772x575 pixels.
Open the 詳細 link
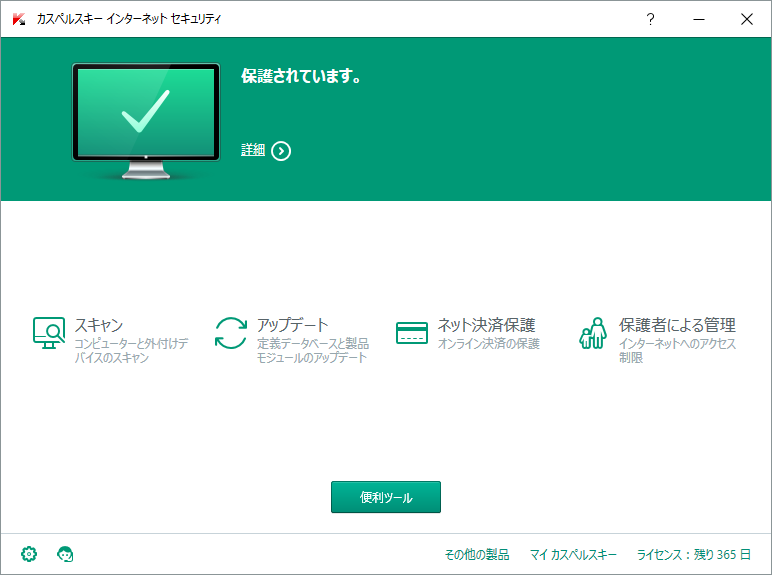click(x=253, y=150)
